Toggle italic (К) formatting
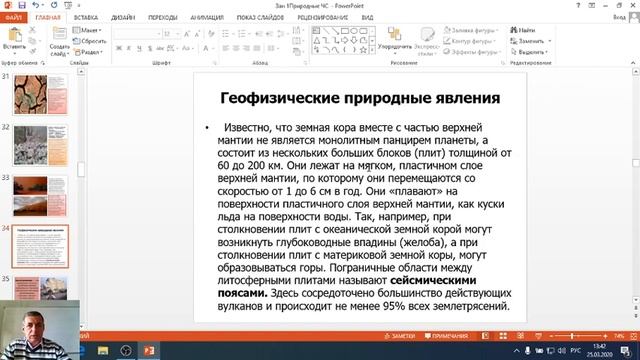Image resolution: width=640 pixels, height=360 pixels. pyautogui.click(x=129, y=48)
